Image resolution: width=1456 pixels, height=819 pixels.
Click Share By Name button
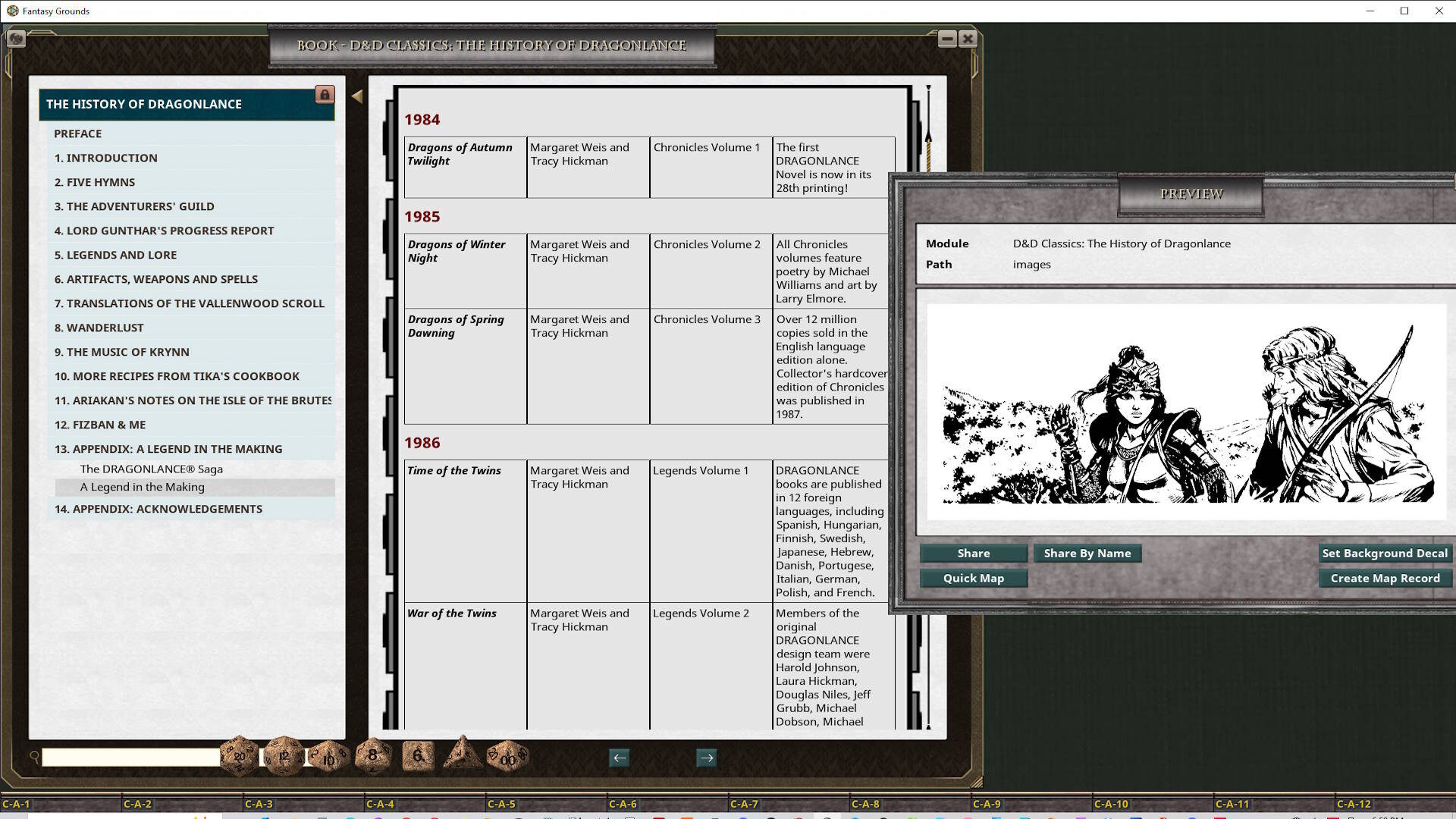point(1087,553)
